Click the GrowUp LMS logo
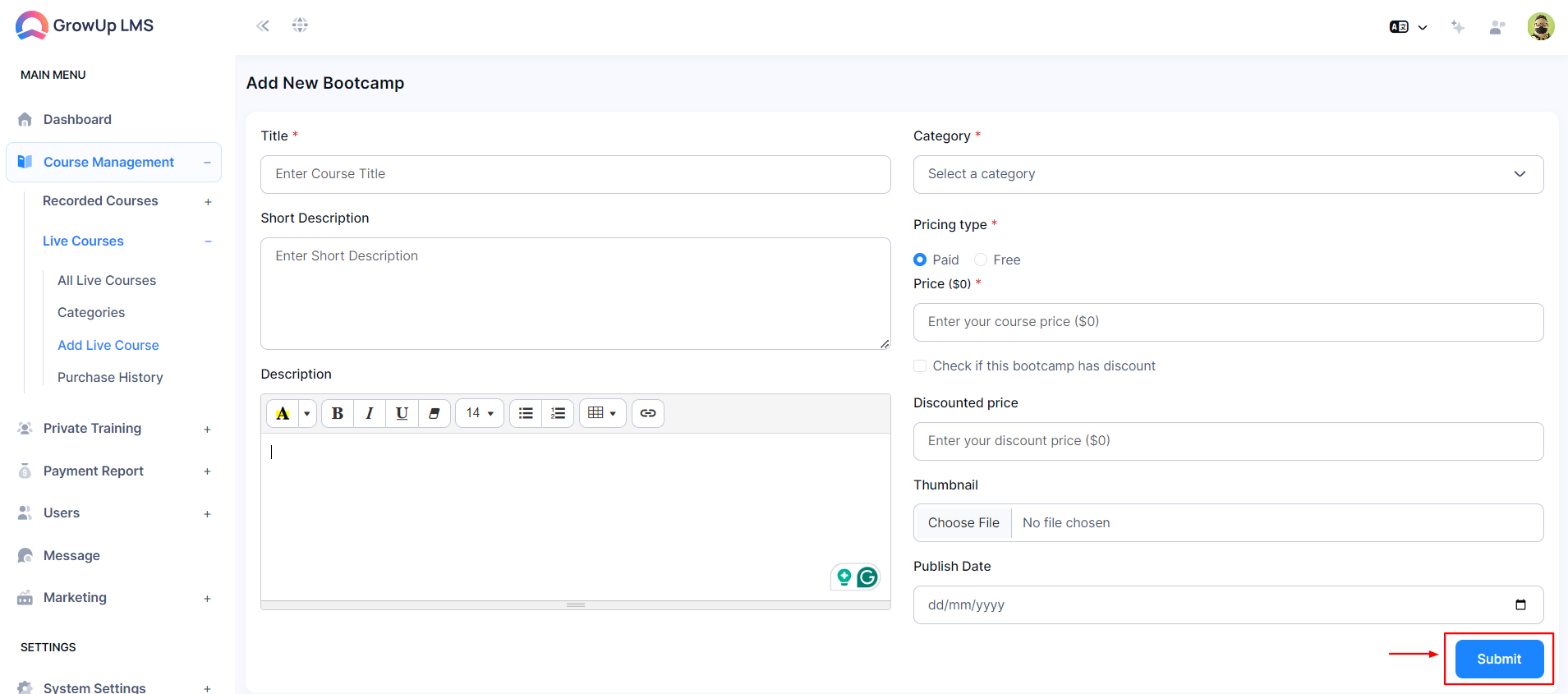Screen dimensions: 1568x694 click(x=85, y=25)
